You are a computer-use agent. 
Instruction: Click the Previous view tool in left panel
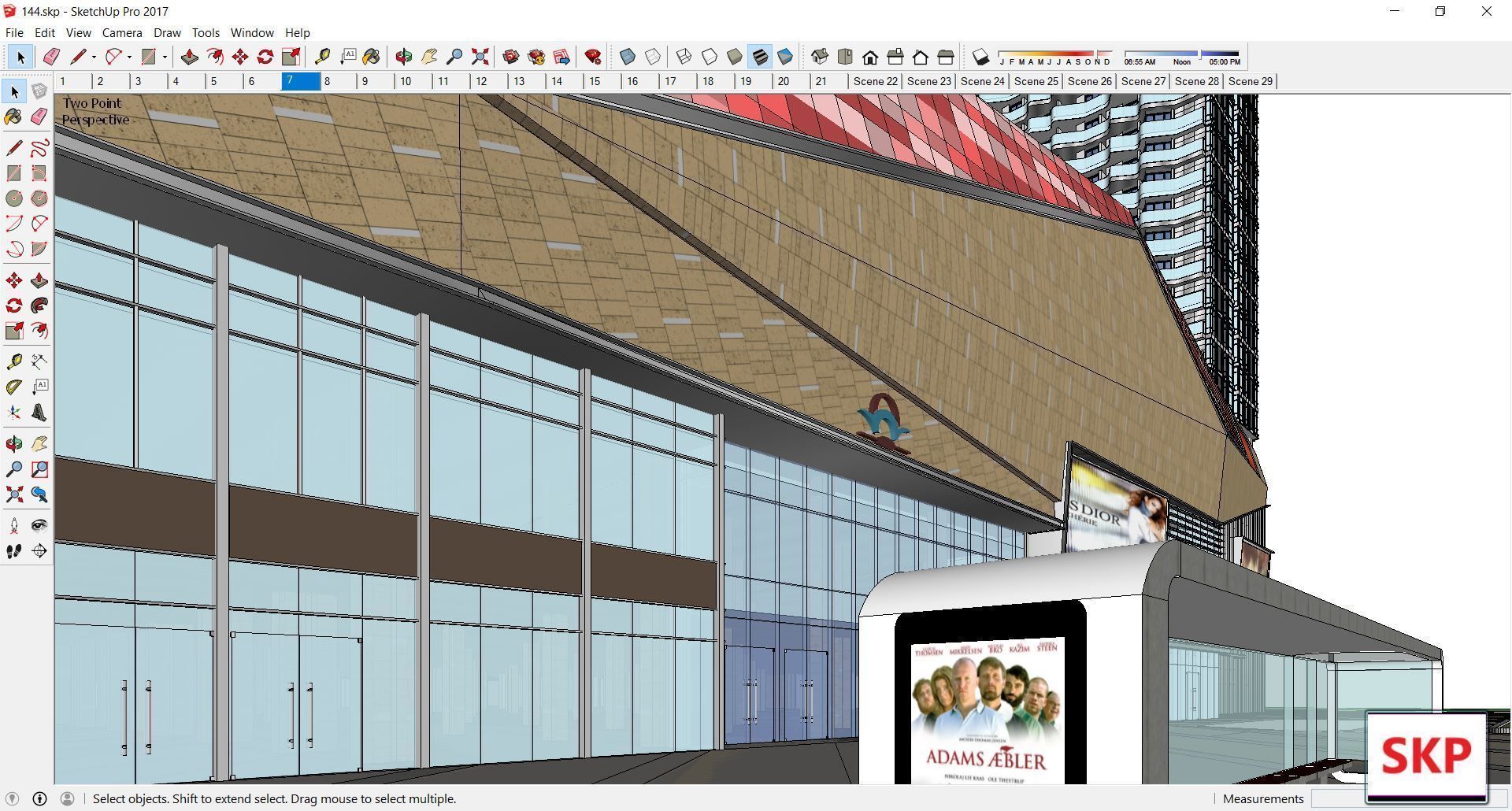tap(39, 494)
